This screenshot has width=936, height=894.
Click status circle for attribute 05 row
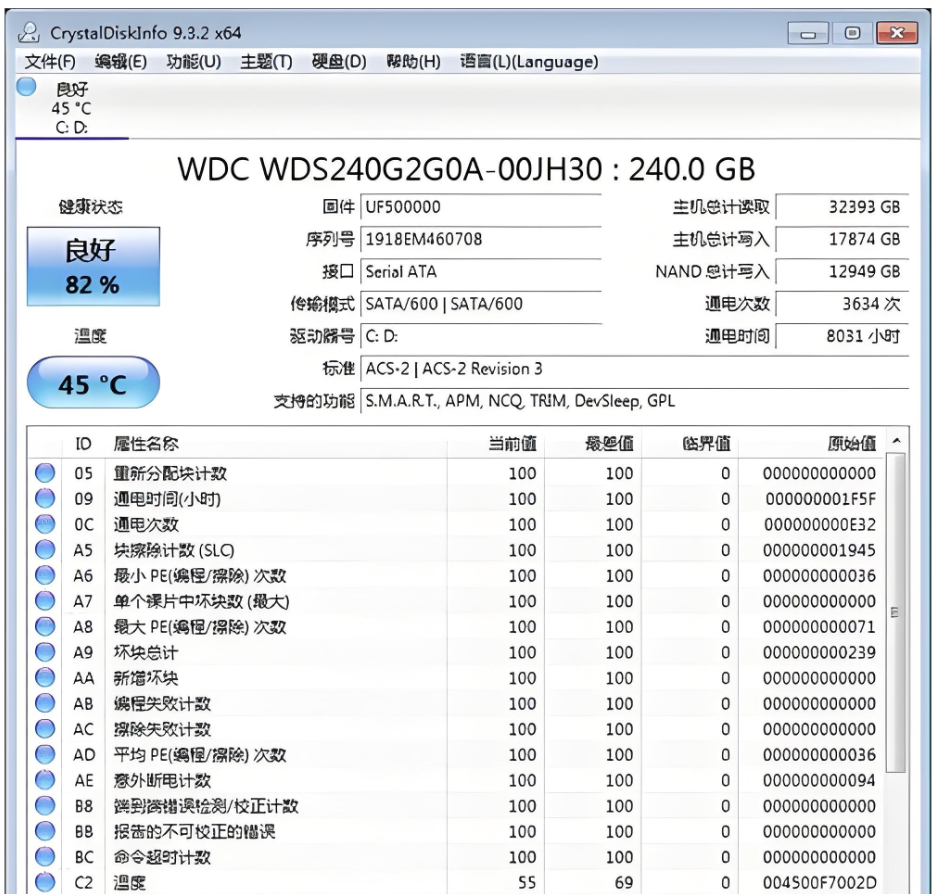pyautogui.click(x=44, y=474)
